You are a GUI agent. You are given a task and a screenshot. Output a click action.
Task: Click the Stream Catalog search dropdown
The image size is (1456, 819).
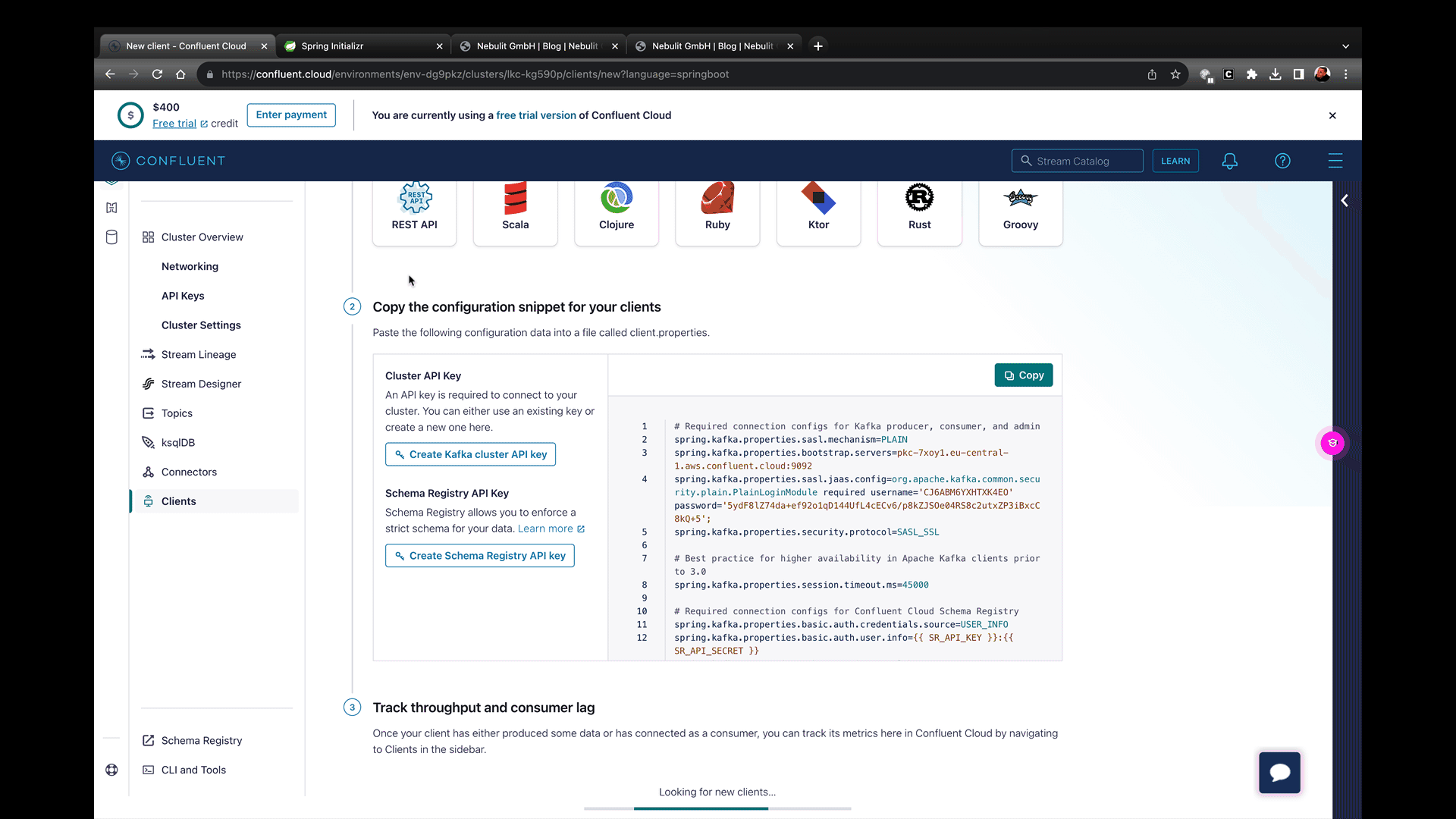coord(1078,161)
